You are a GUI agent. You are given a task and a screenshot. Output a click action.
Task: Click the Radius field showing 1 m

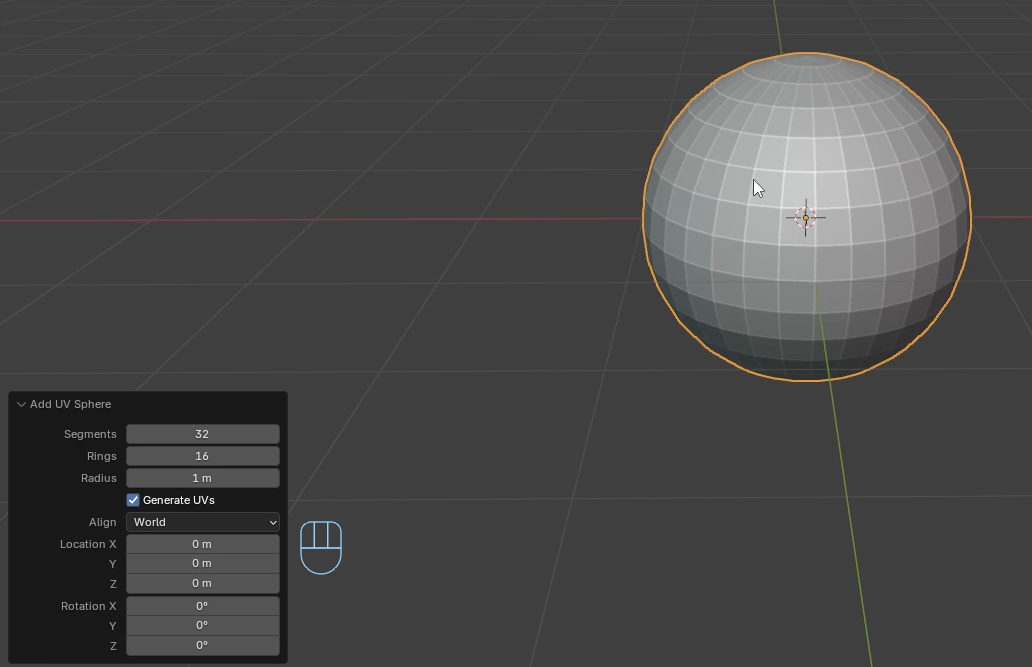[203, 478]
